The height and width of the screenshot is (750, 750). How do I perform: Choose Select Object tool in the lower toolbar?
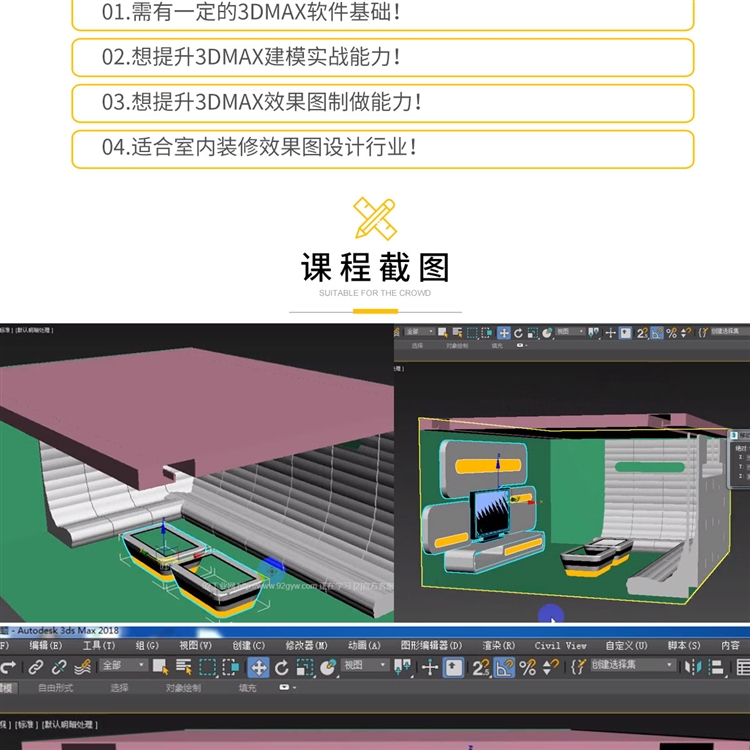(161, 667)
